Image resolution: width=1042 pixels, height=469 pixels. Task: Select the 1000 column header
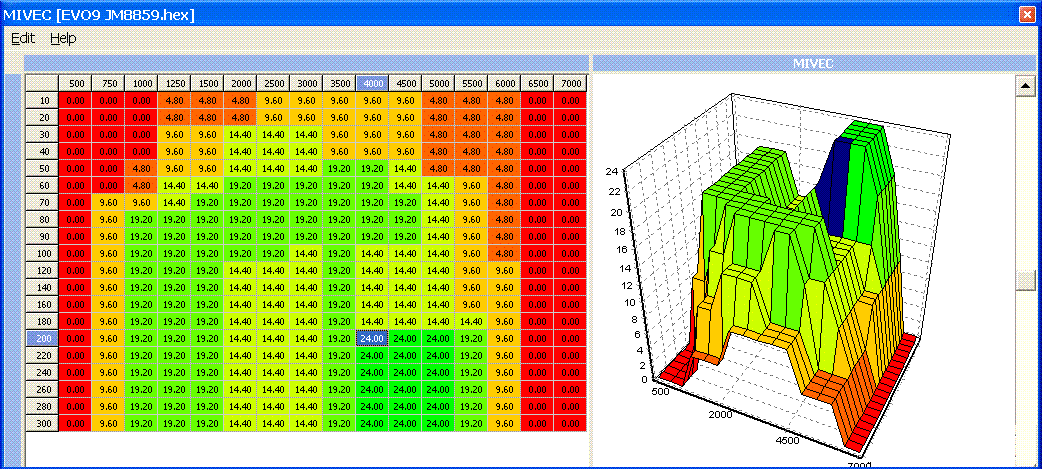click(x=141, y=84)
